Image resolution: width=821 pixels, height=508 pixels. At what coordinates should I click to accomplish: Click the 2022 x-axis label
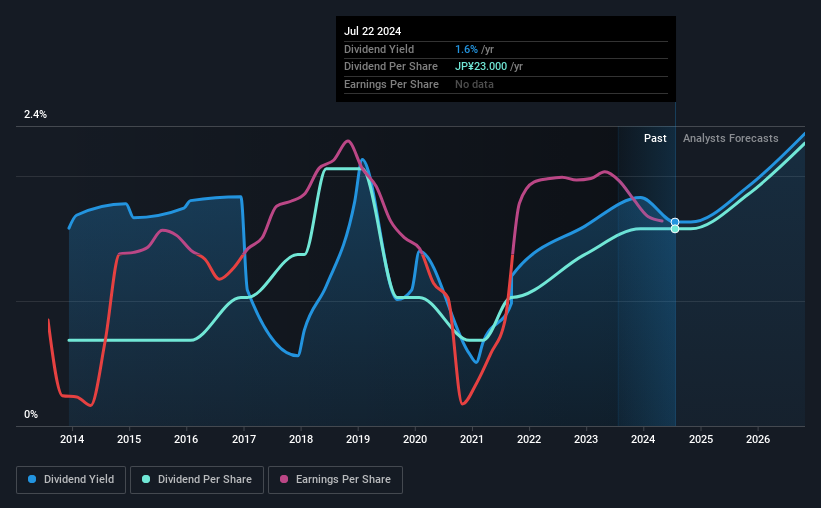[529, 439]
